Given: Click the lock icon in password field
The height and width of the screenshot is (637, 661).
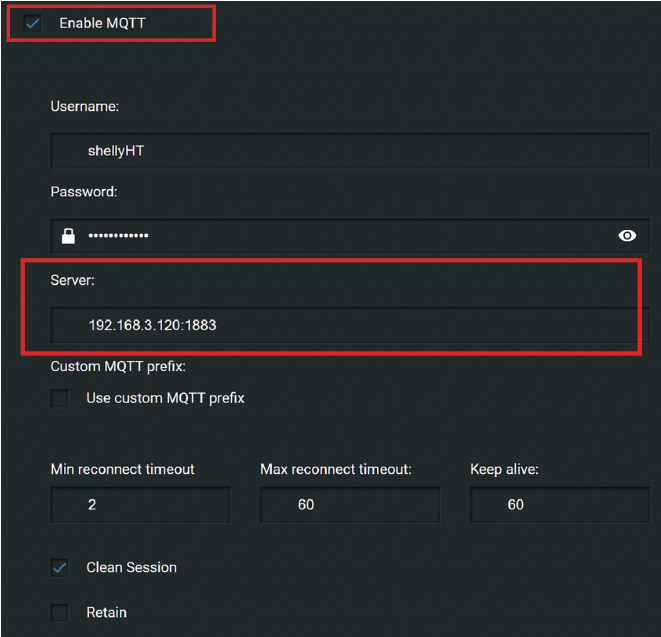Looking at the screenshot, I should 68,236.
